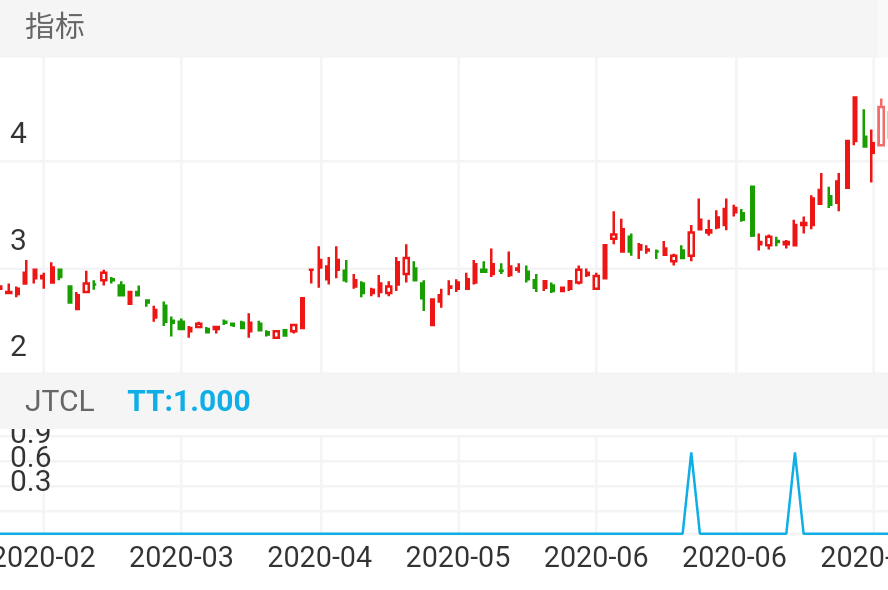888x590 pixels.
Task: Click the 指标 header label
Action: tap(55, 27)
